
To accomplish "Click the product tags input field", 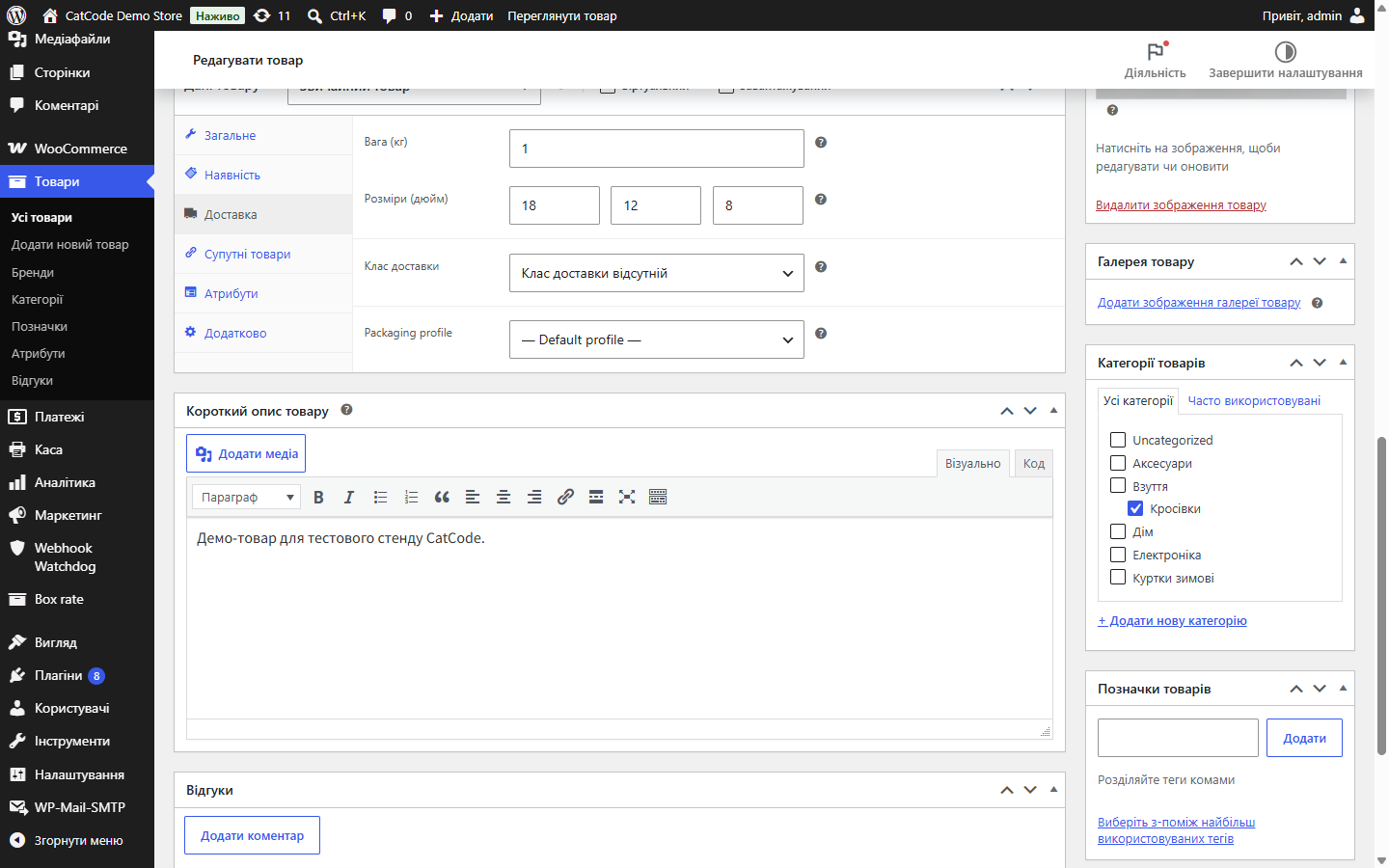I will tap(1178, 738).
